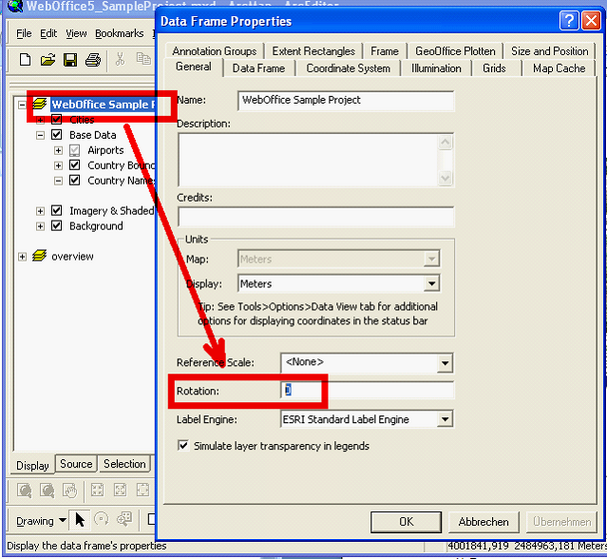Image resolution: width=607 pixels, height=559 pixels.
Task: Toggle Simulate layer transparency in legends
Action: pyautogui.click(x=183, y=445)
